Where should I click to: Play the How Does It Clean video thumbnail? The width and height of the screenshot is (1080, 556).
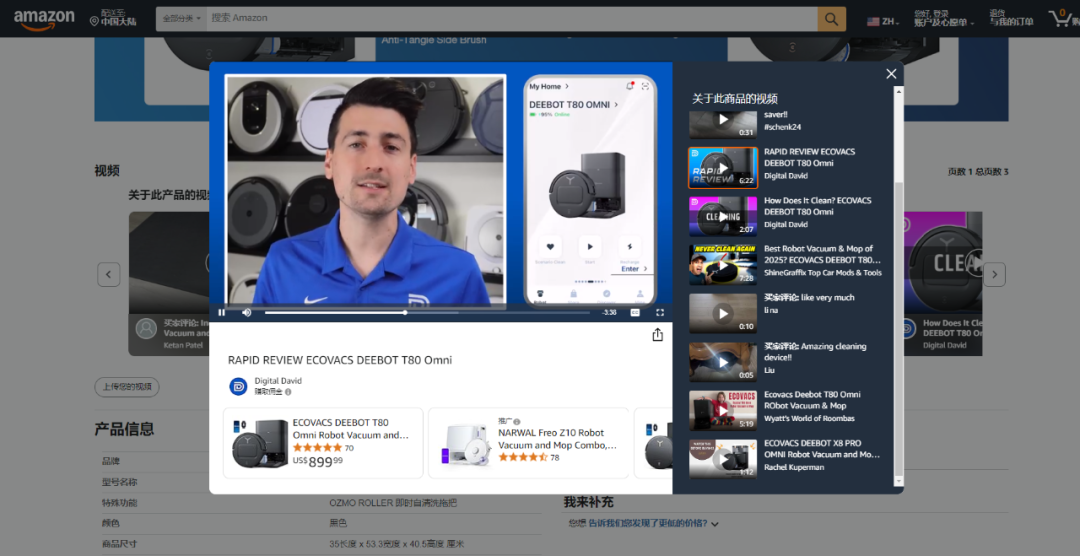point(723,216)
